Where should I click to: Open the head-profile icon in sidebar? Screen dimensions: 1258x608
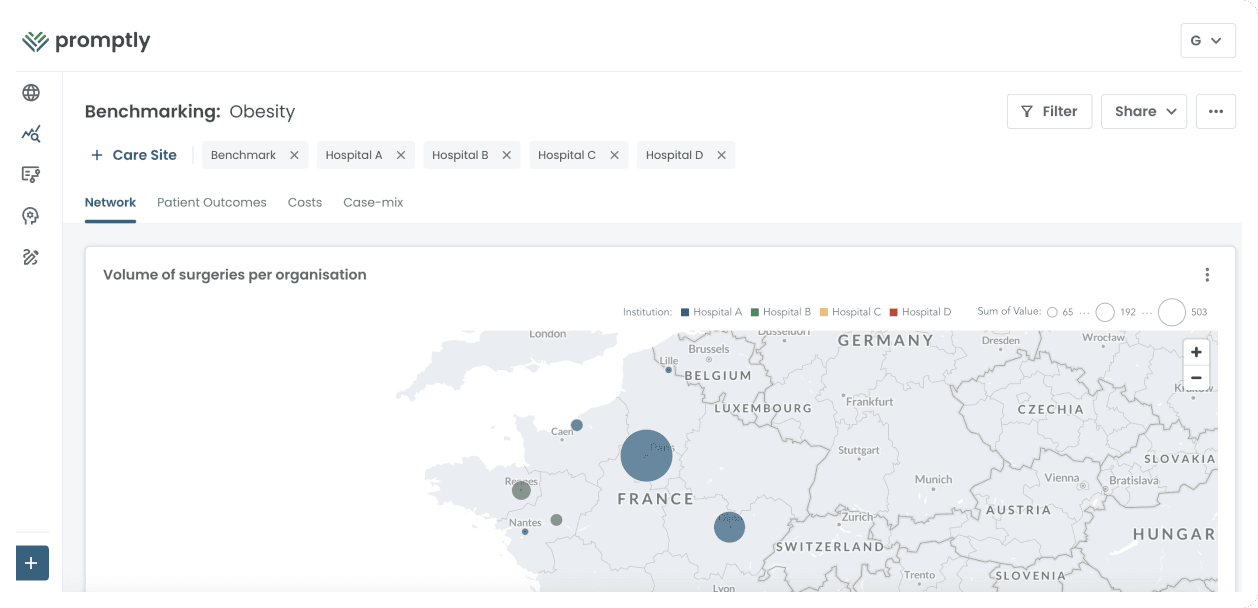(x=31, y=216)
